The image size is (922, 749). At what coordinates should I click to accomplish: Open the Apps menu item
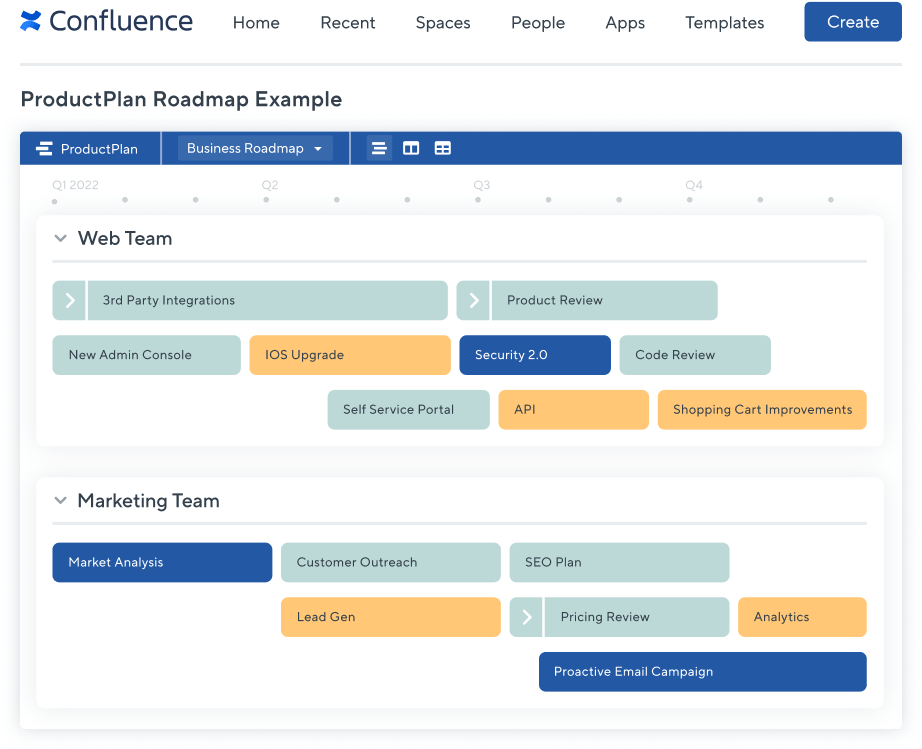pos(625,22)
